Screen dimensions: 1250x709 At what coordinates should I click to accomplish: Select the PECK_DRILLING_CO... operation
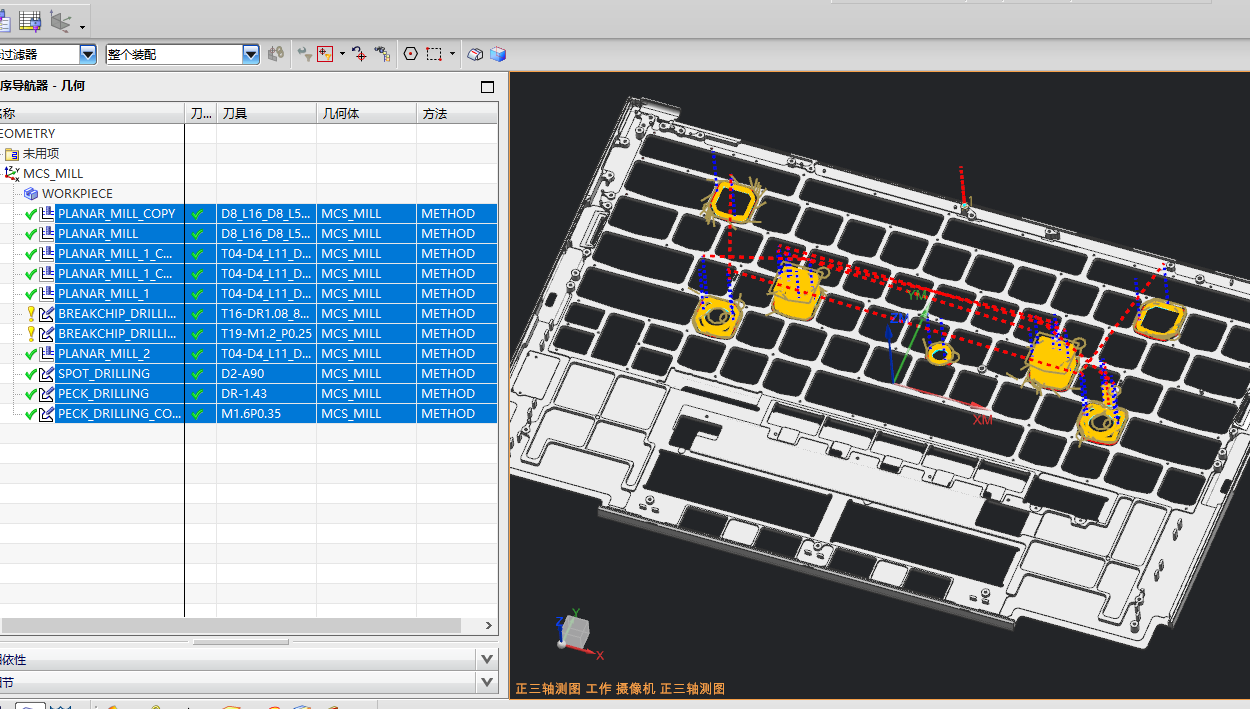tap(119, 414)
